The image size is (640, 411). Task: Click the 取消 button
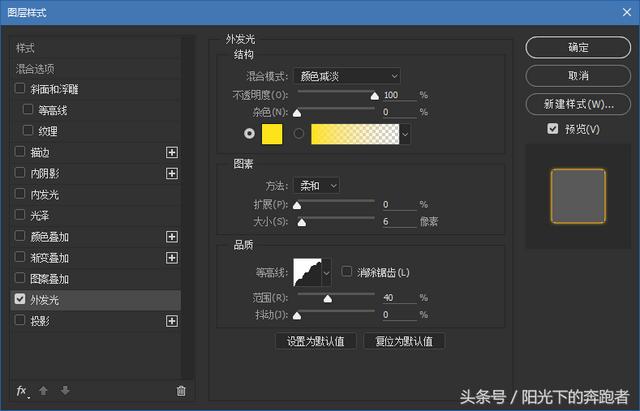tap(578, 76)
